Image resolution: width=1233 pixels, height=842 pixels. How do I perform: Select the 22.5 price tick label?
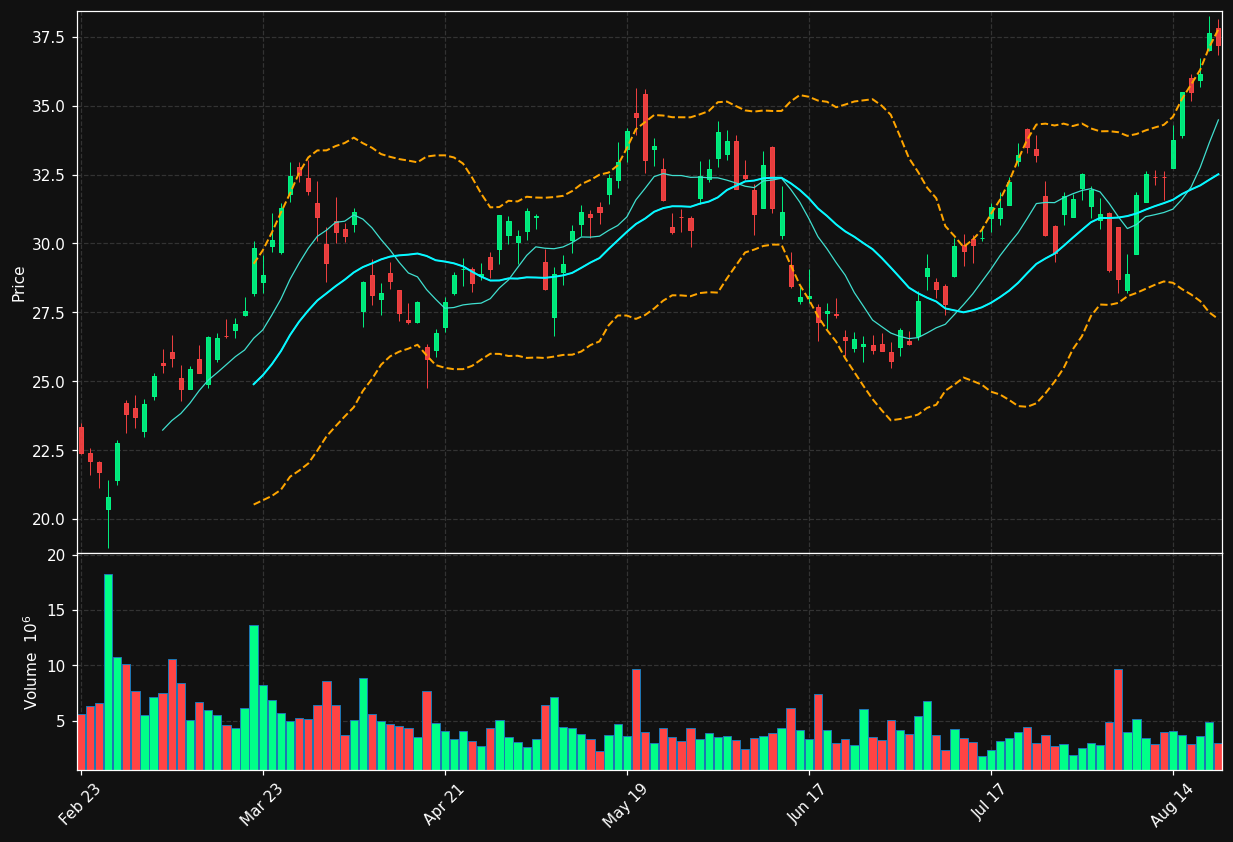coord(49,451)
